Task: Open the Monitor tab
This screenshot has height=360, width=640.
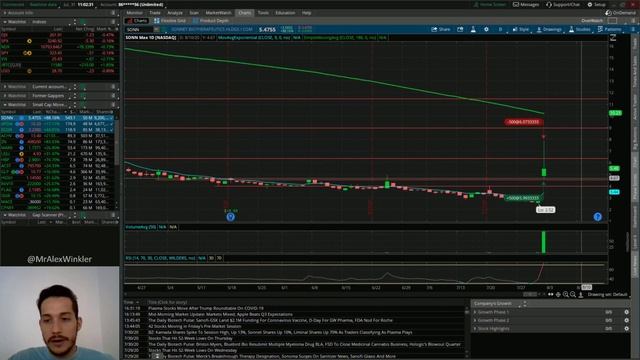Action: (134, 13)
